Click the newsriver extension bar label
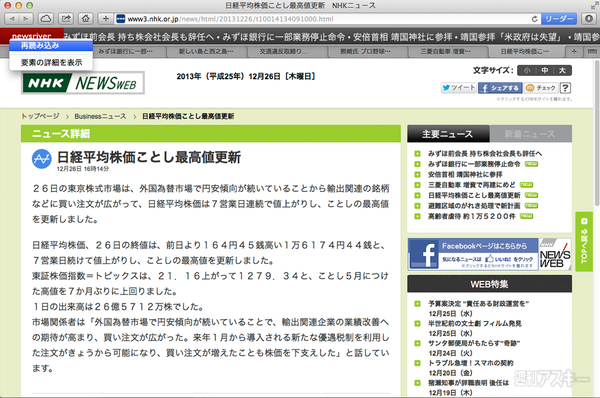This screenshot has height=398, width=600. [32, 36]
